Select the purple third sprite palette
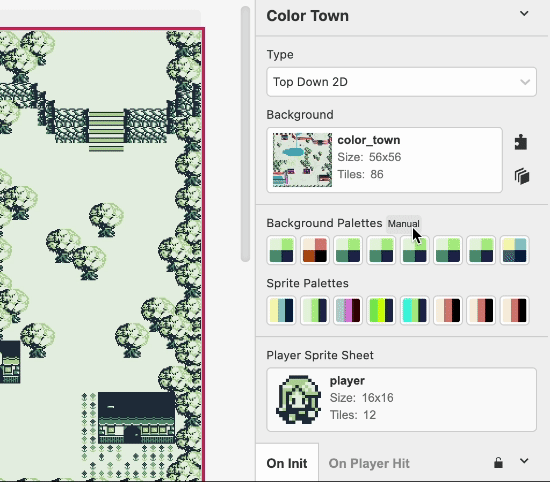This screenshot has height=482, width=550. (348, 310)
